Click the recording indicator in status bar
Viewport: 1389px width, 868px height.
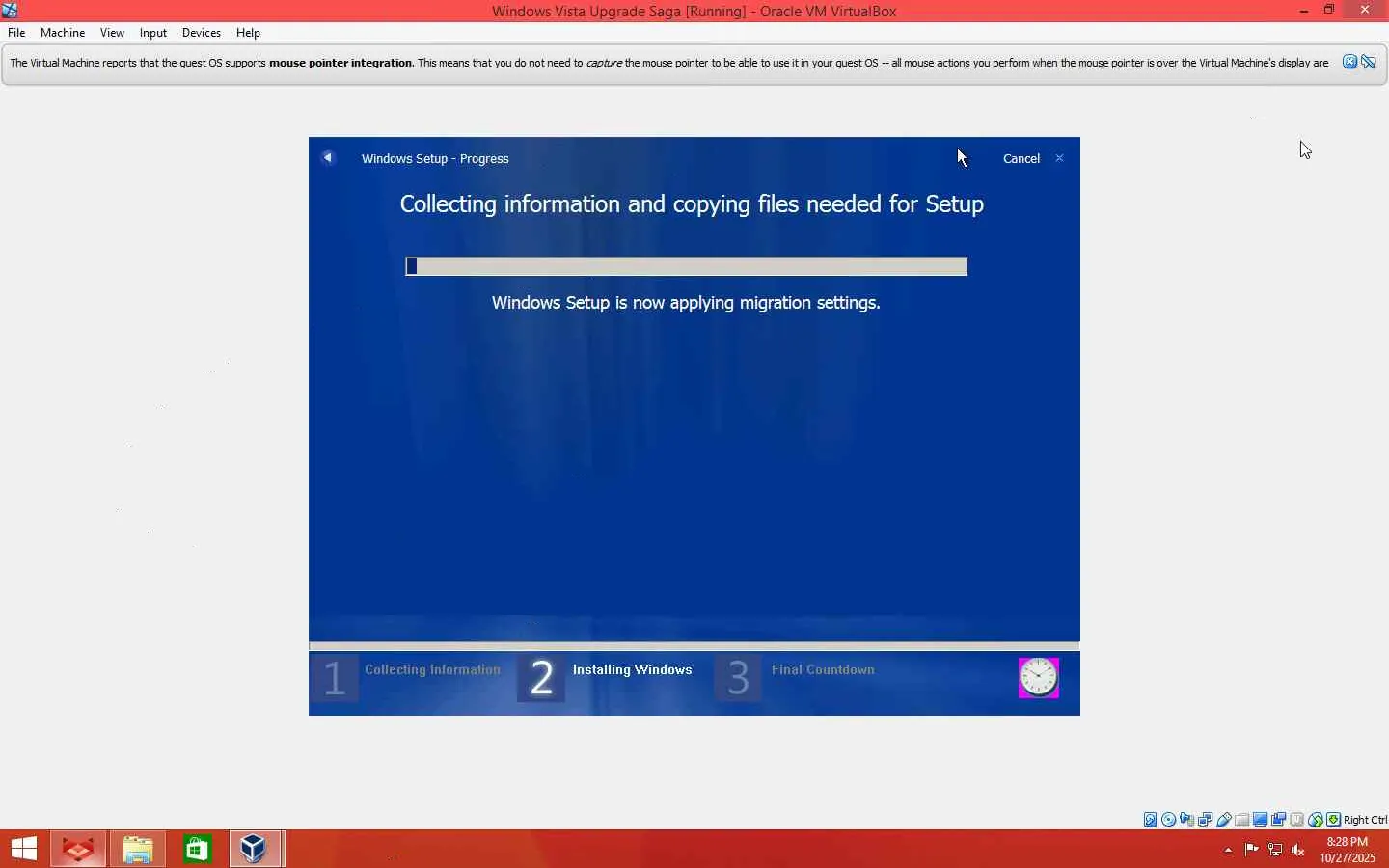point(1279,820)
